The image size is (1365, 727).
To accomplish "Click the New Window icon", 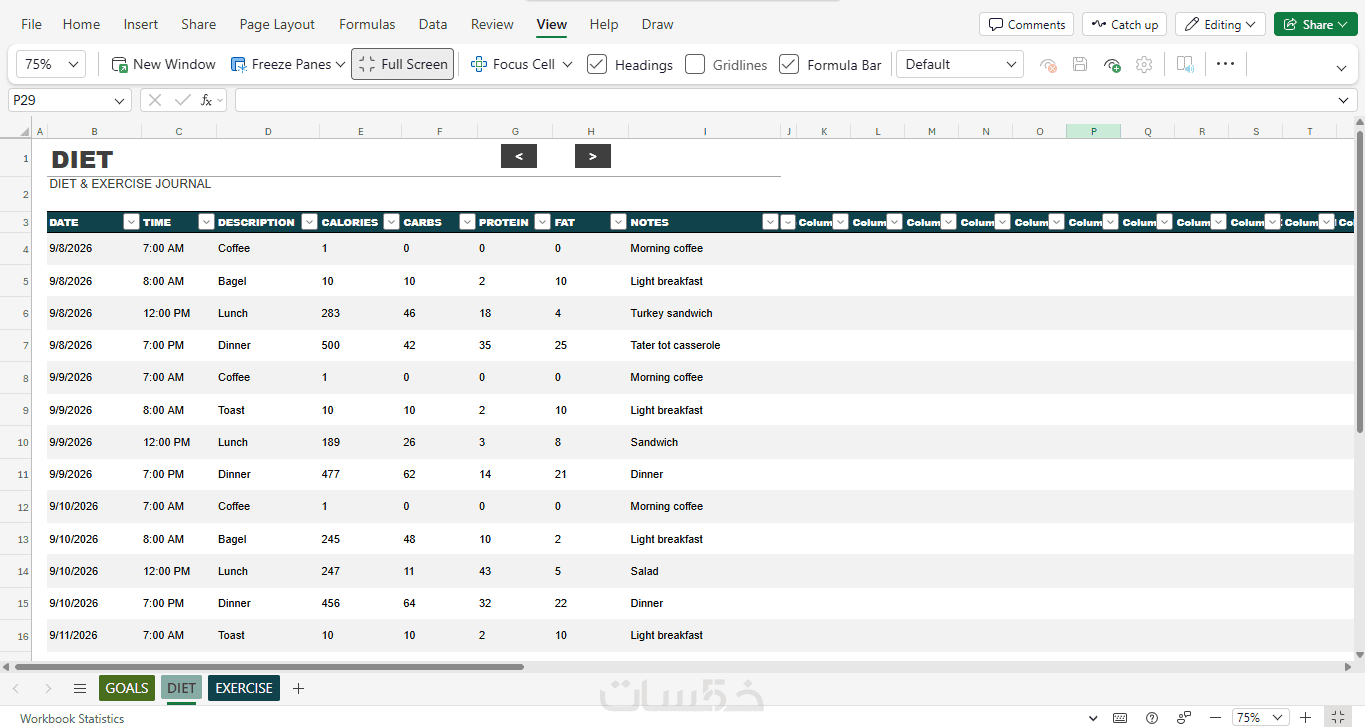I will pyautogui.click(x=119, y=64).
